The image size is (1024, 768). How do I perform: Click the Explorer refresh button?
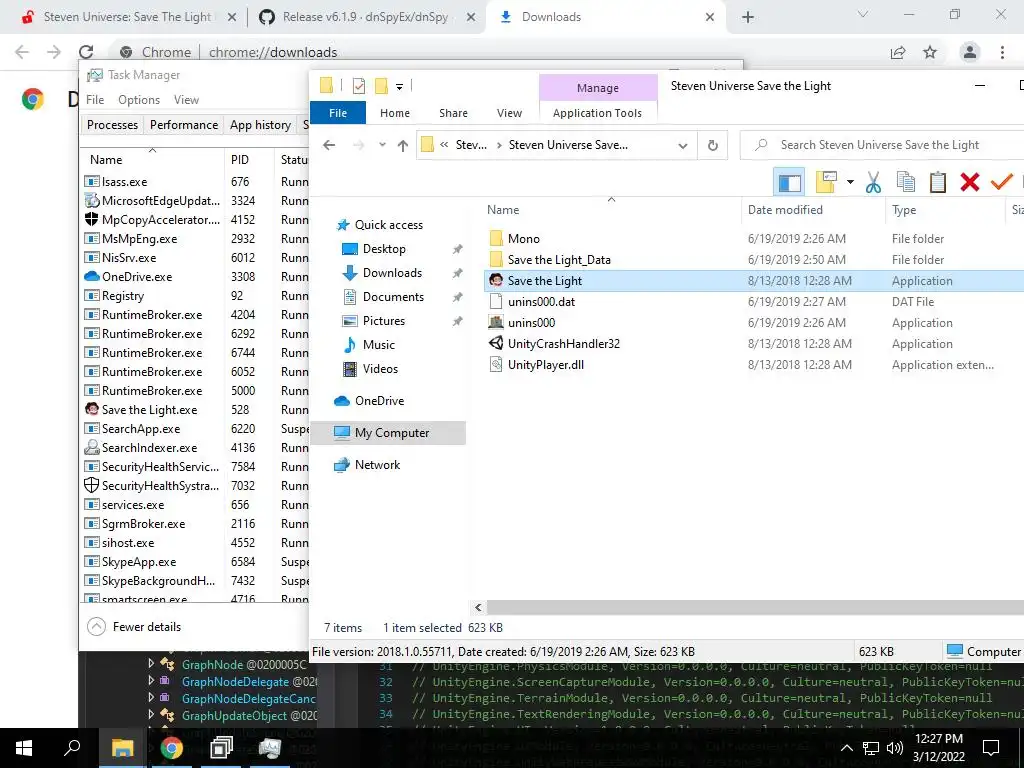point(712,145)
